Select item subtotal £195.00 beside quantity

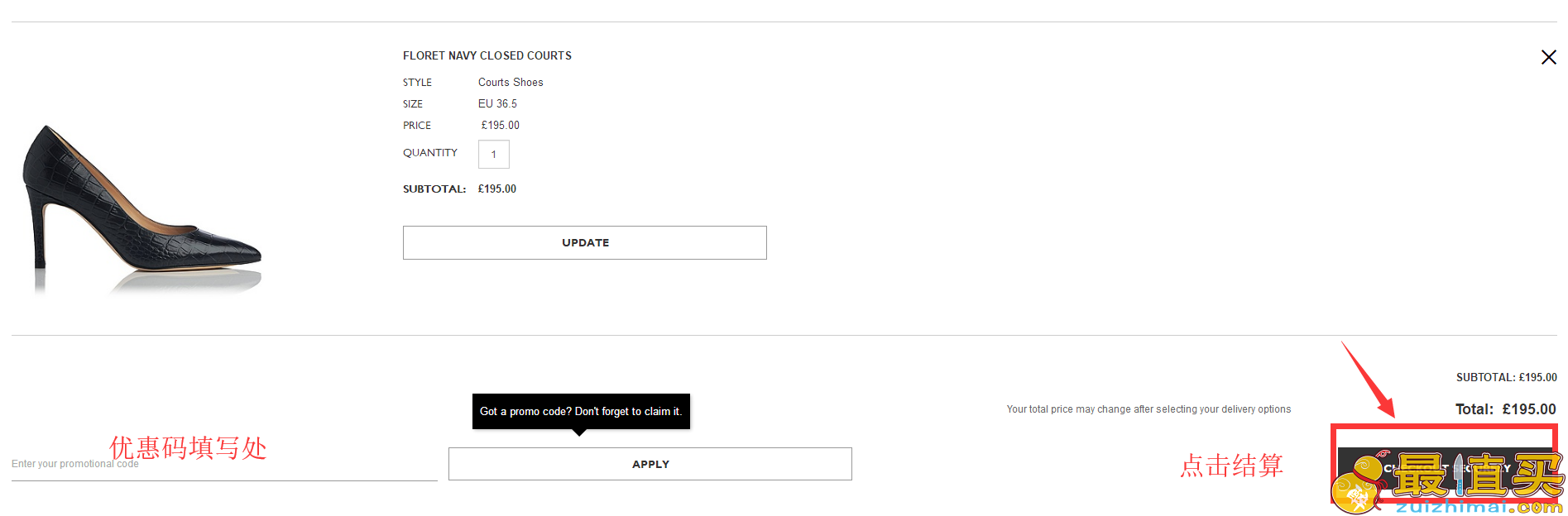click(x=497, y=189)
